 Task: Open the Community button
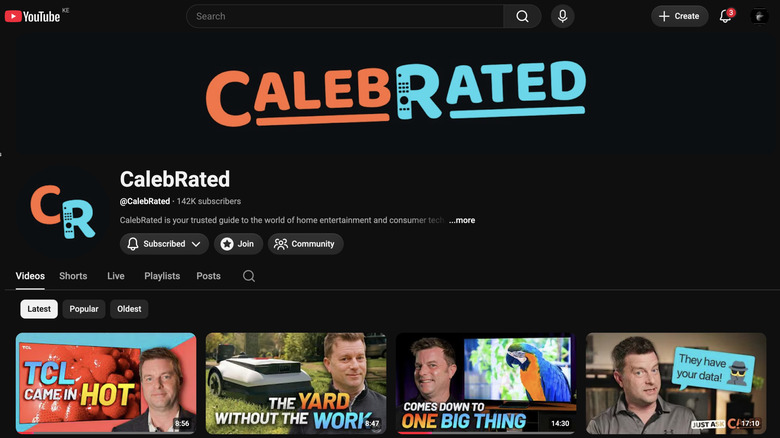[x=305, y=244]
